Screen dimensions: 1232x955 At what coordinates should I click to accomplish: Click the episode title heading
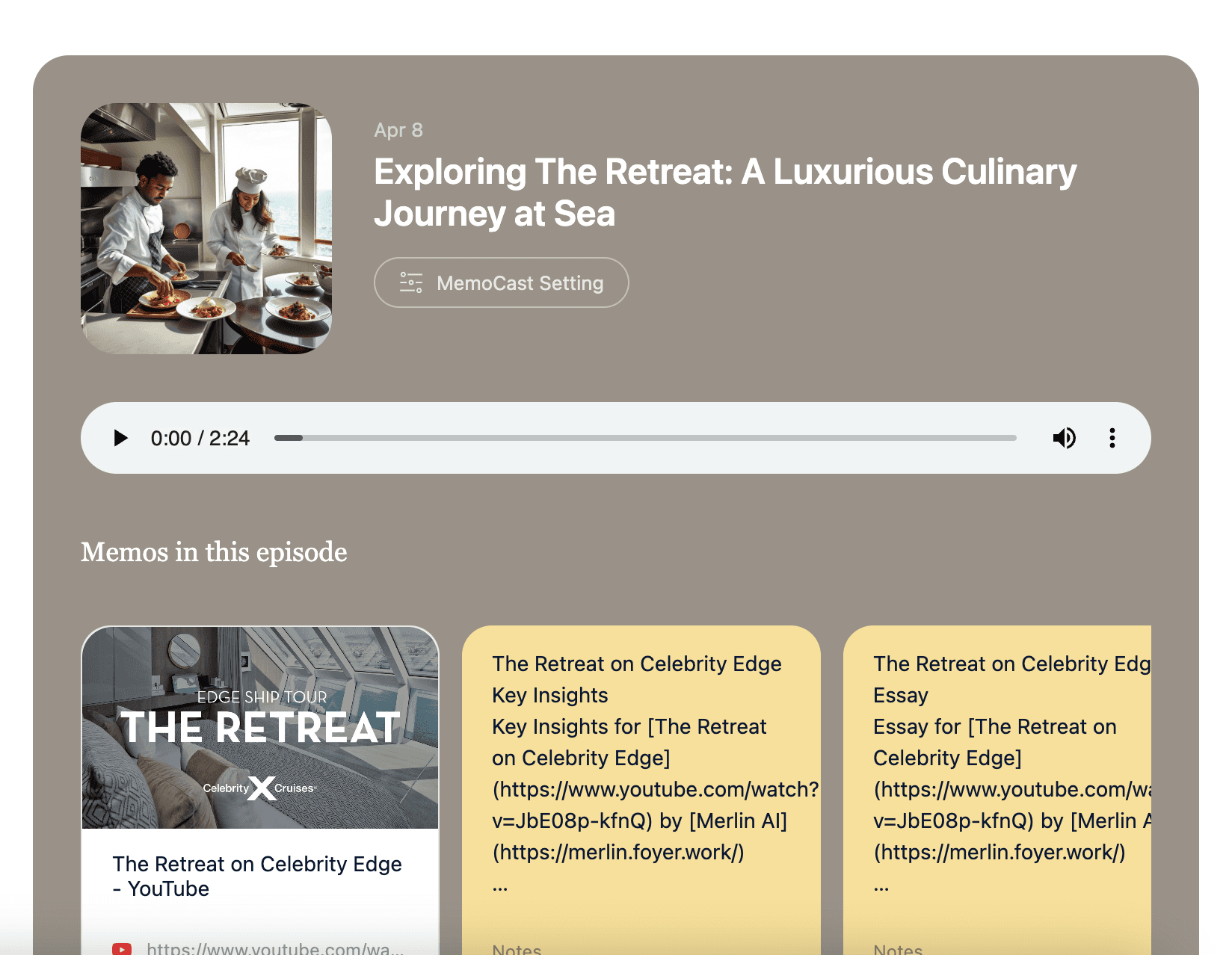[724, 192]
